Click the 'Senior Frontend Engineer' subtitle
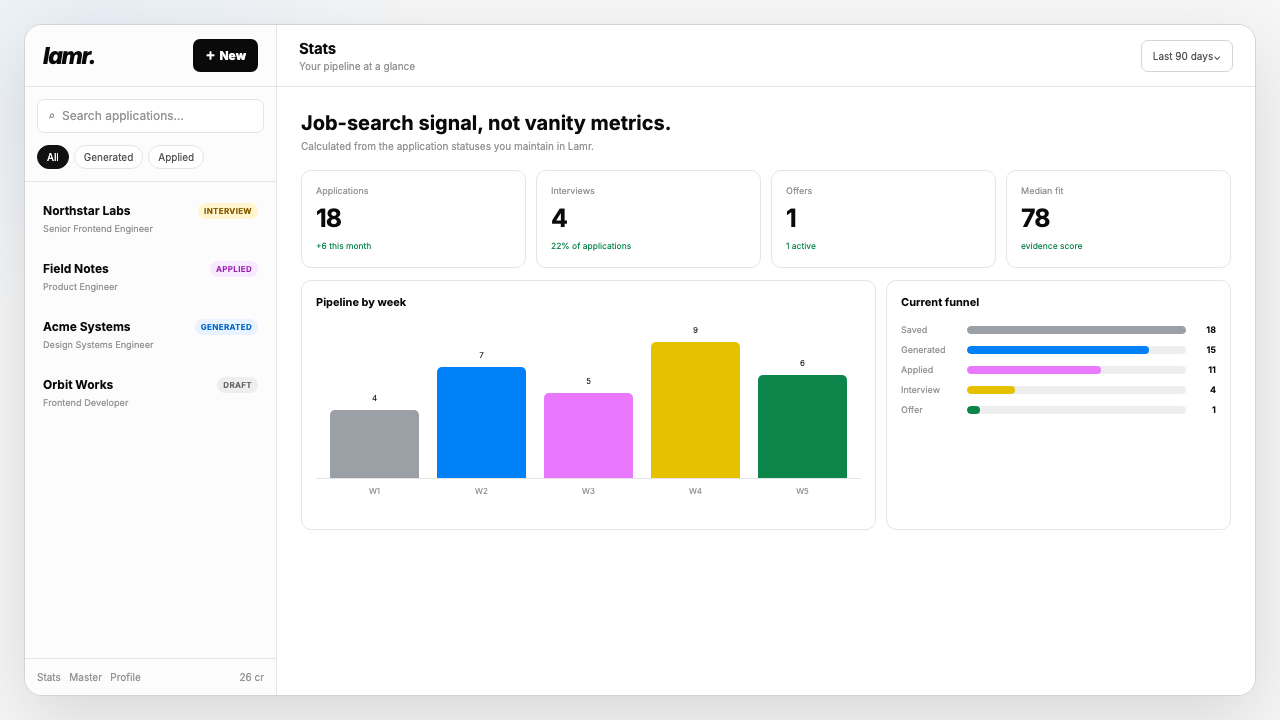The height and width of the screenshot is (720, 1280). [98, 229]
